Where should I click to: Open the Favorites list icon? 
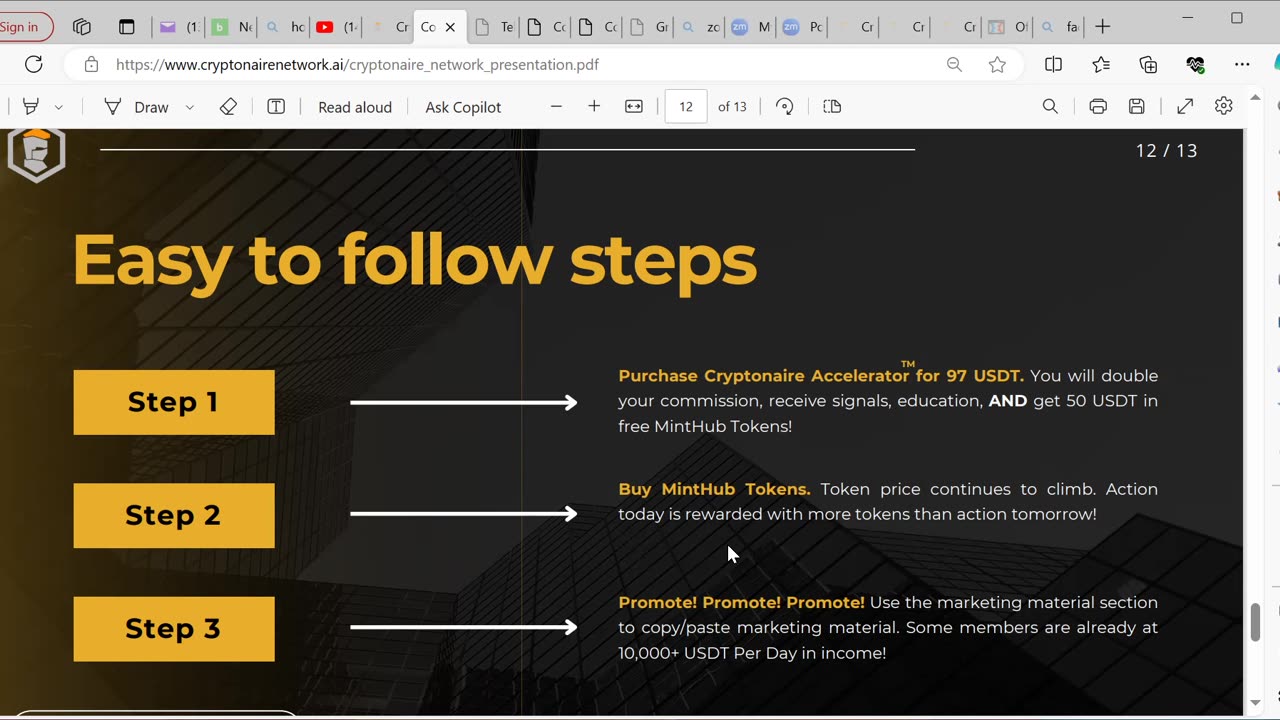pos(1101,64)
